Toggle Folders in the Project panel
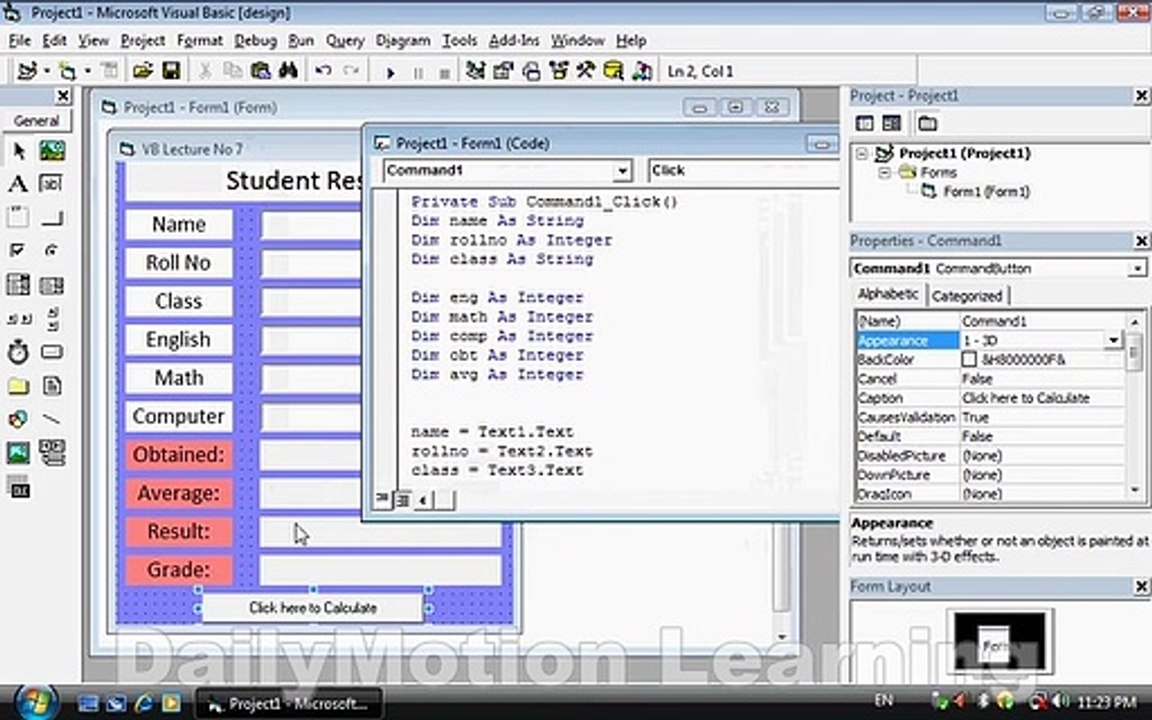The width and height of the screenshot is (1152, 720). click(927, 123)
